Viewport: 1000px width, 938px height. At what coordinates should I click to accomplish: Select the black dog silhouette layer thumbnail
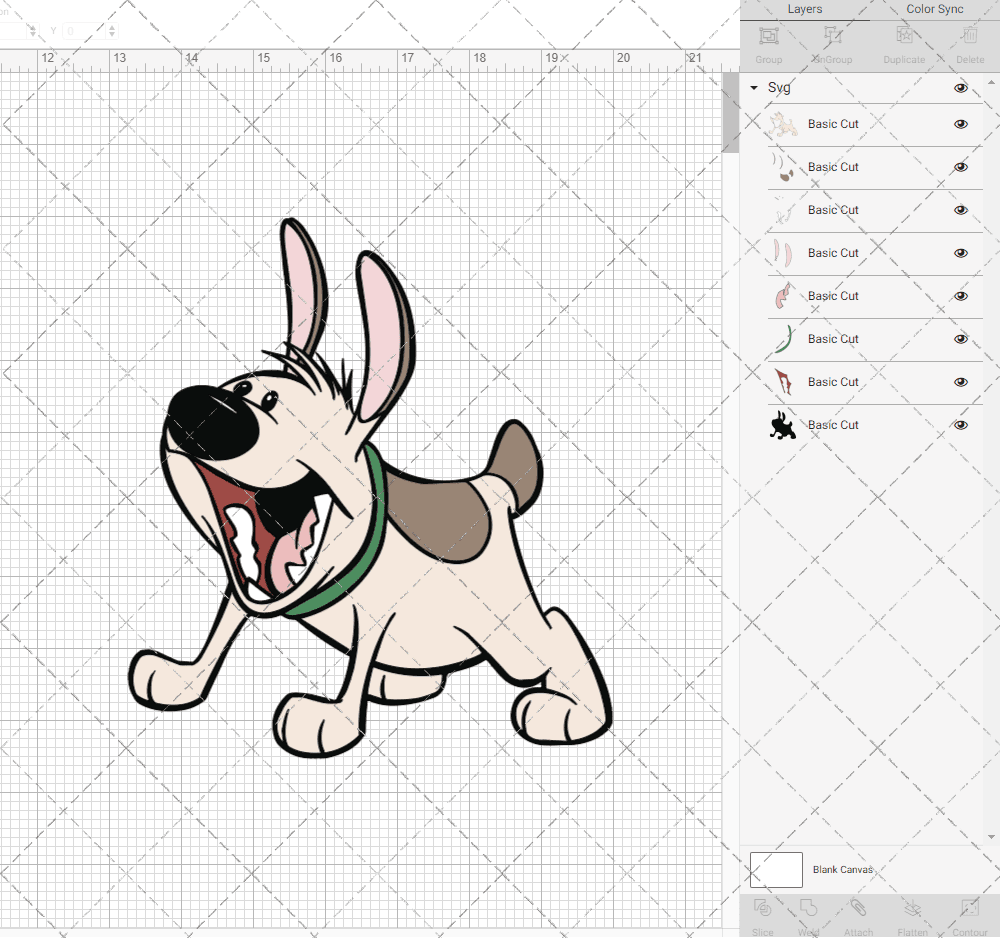[x=782, y=425]
